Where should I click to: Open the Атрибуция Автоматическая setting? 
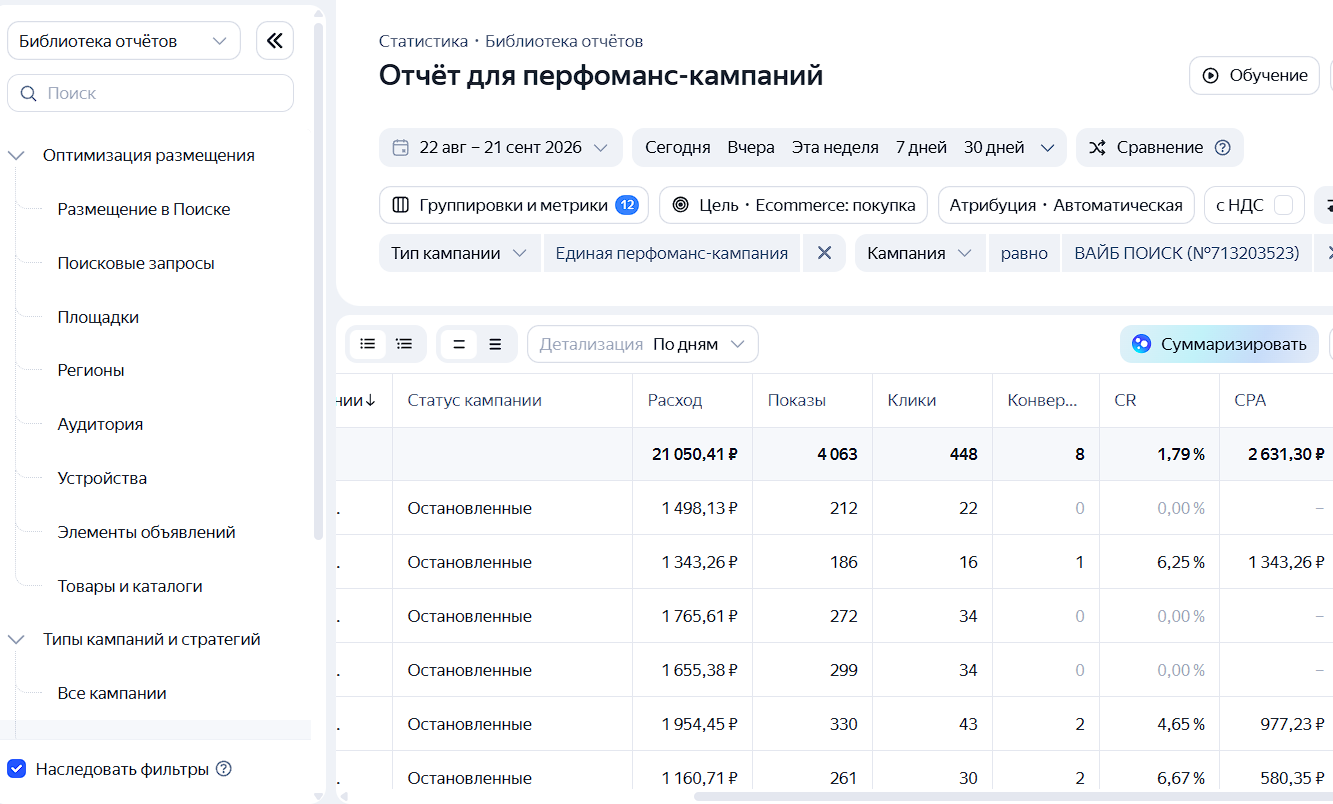click(1066, 205)
